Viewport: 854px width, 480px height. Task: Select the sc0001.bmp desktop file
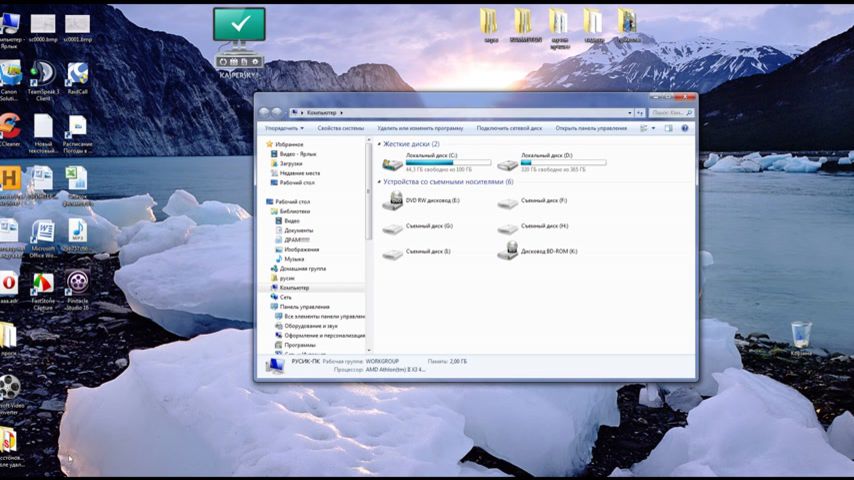coord(77,28)
